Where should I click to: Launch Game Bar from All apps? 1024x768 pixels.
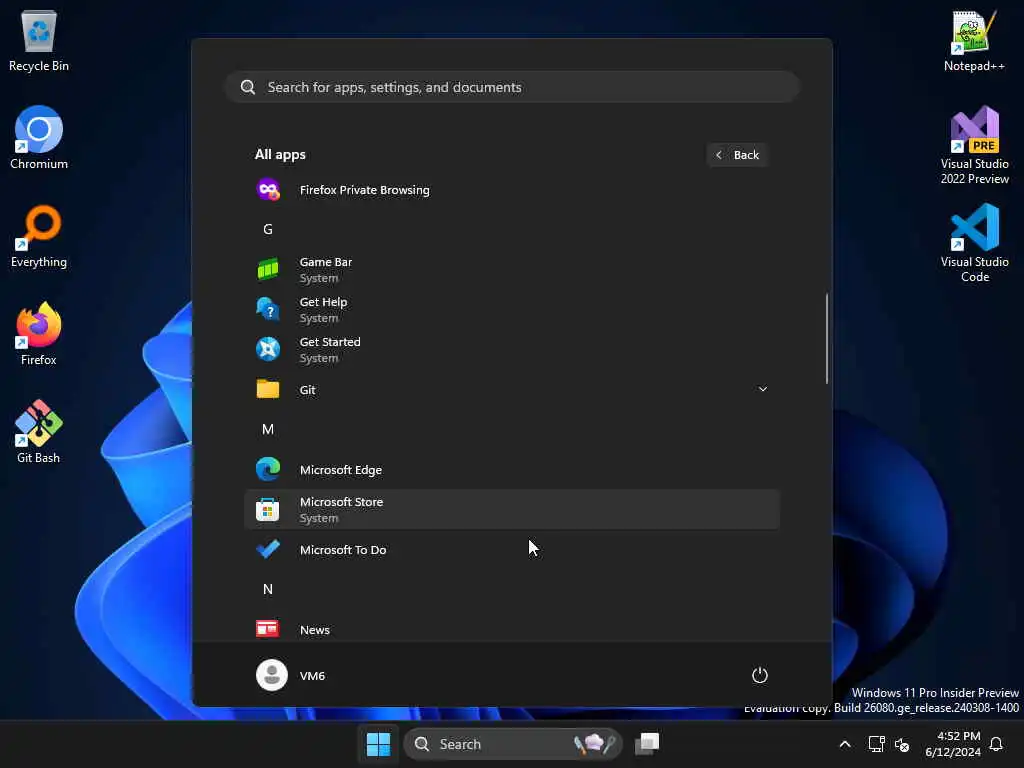pos(512,270)
